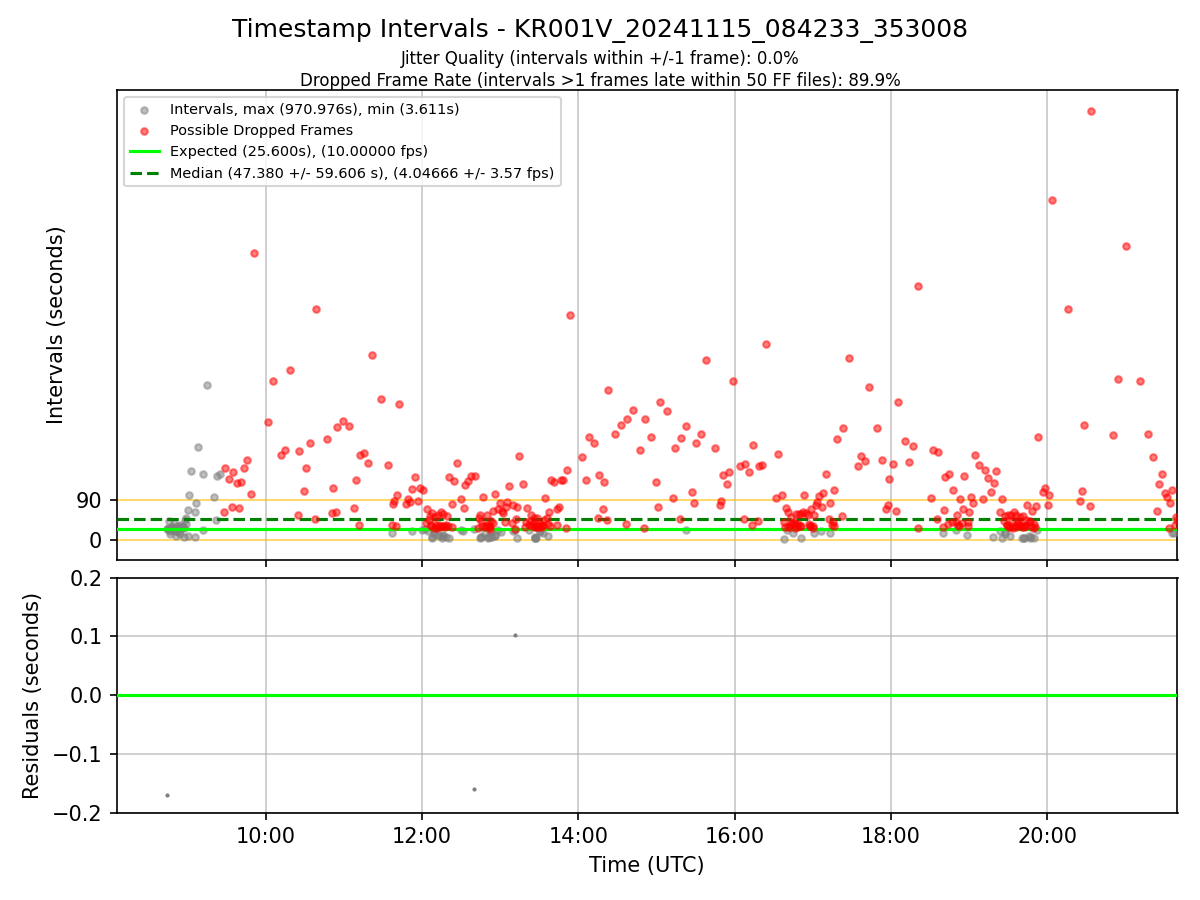Click the −0.2 residuals tick label
The height and width of the screenshot is (900, 1200).
[x=78, y=813]
